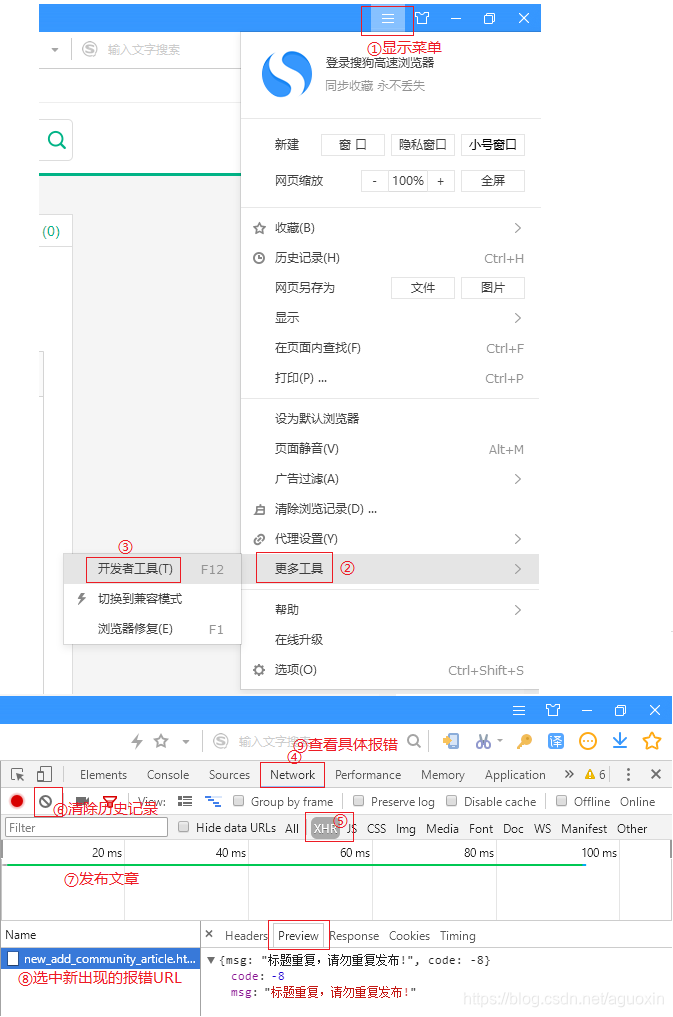Select the new_add_community_article.ht... request row
The height and width of the screenshot is (1017, 673).
[x=100, y=959]
